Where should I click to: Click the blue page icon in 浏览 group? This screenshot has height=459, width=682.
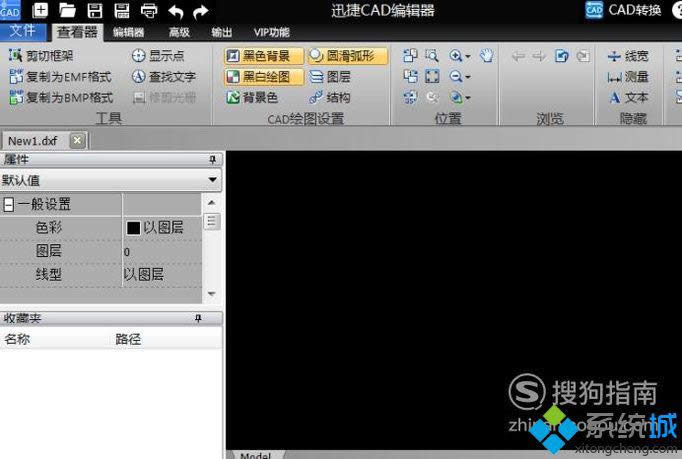pos(562,56)
